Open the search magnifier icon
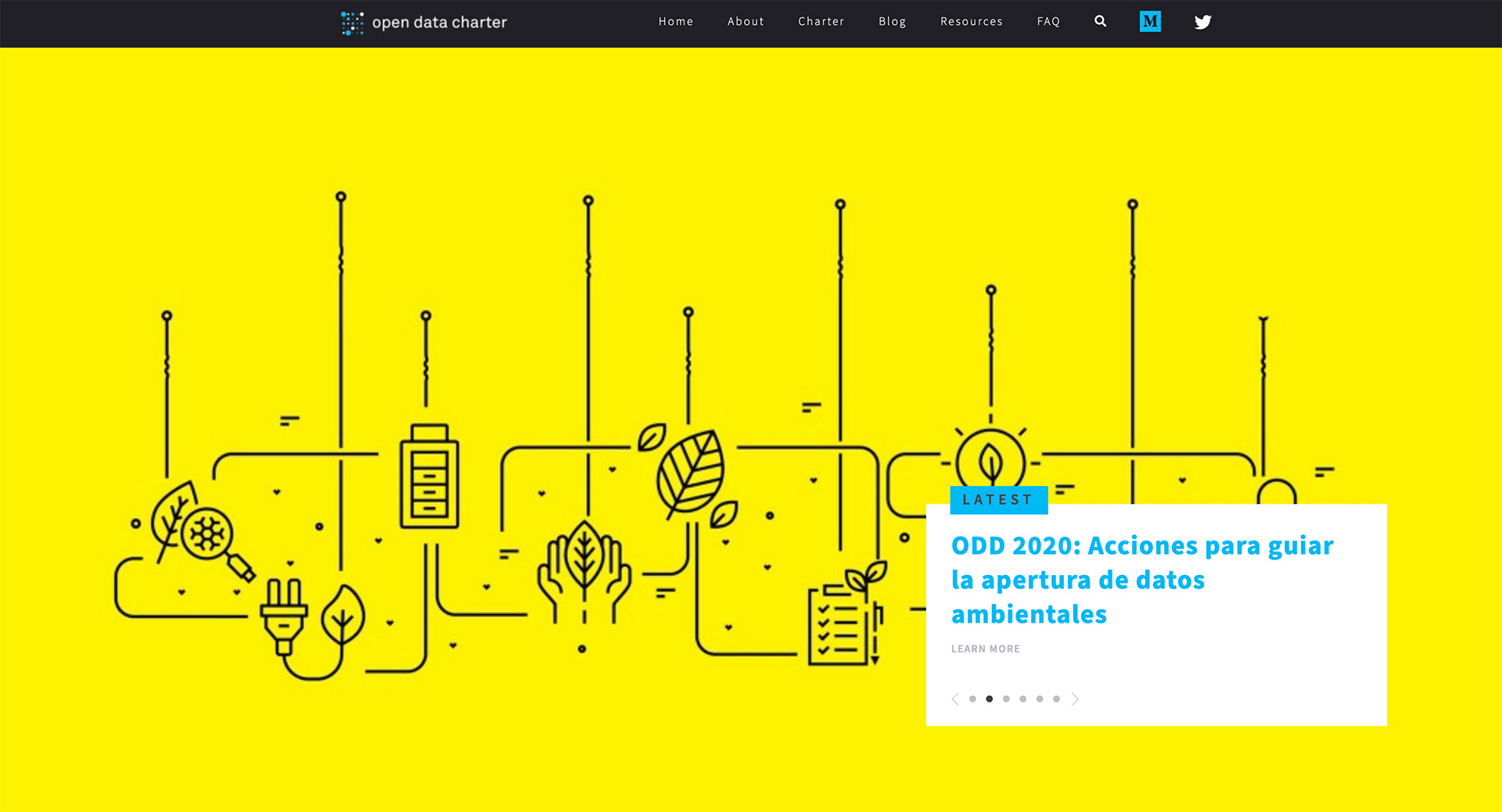This screenshot has width=1502, height=812. pyautogui.click(x=1100, y=21)
